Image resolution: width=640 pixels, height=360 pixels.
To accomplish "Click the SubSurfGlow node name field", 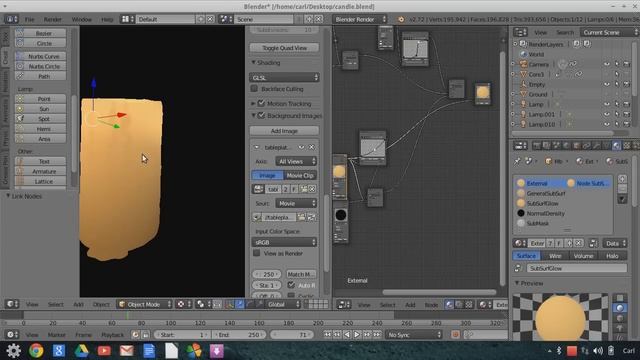I will [x=577, y=268].
